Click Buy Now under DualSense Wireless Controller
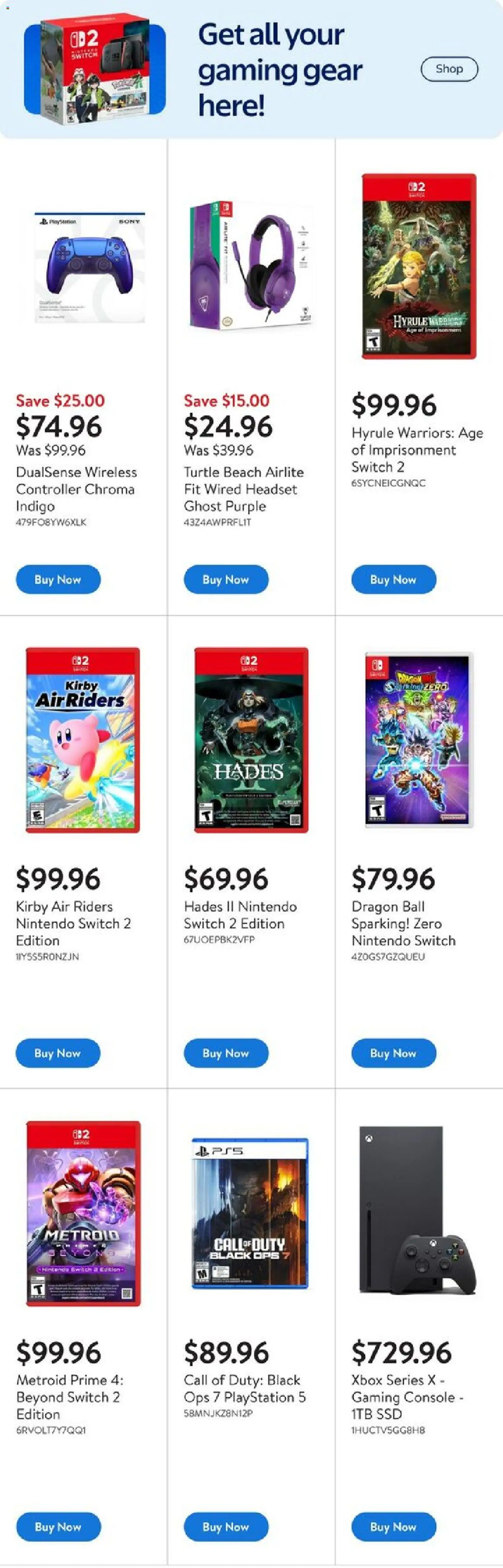The image size is (503, 1568). click(x=58, y=579)
